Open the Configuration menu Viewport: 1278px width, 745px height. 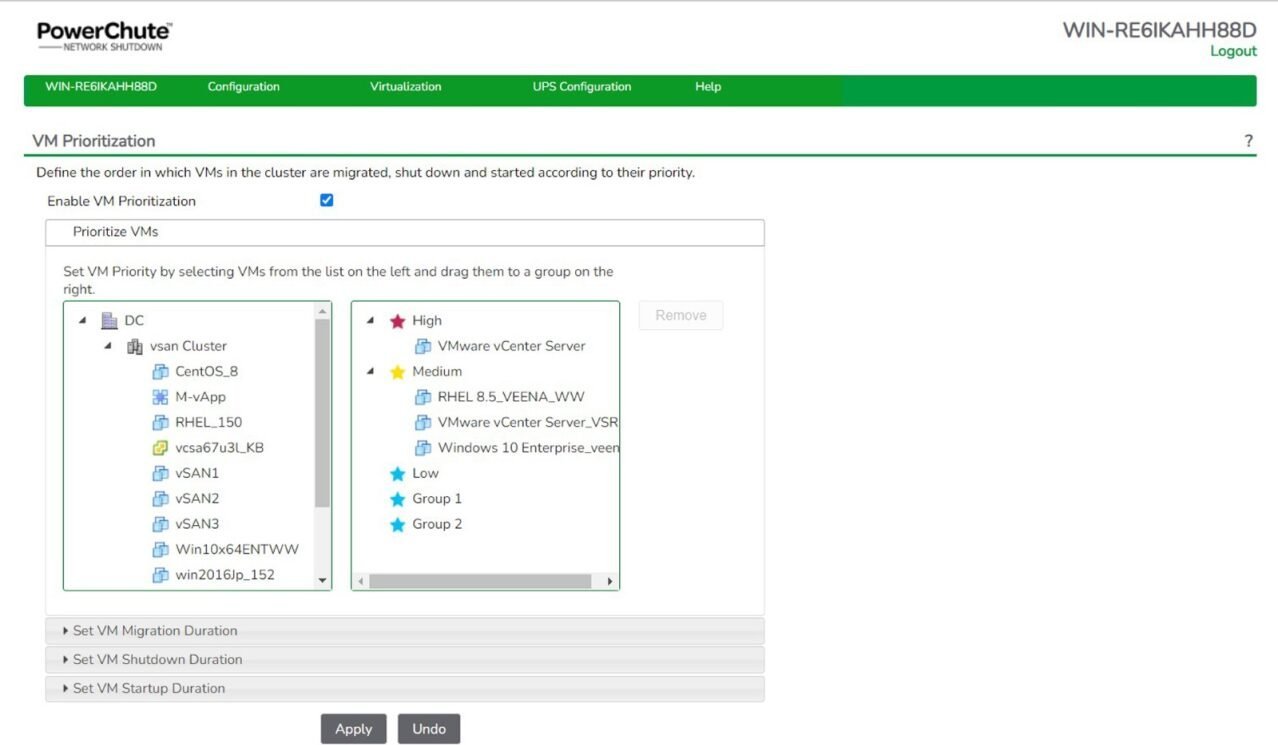[x=243, y=87]
